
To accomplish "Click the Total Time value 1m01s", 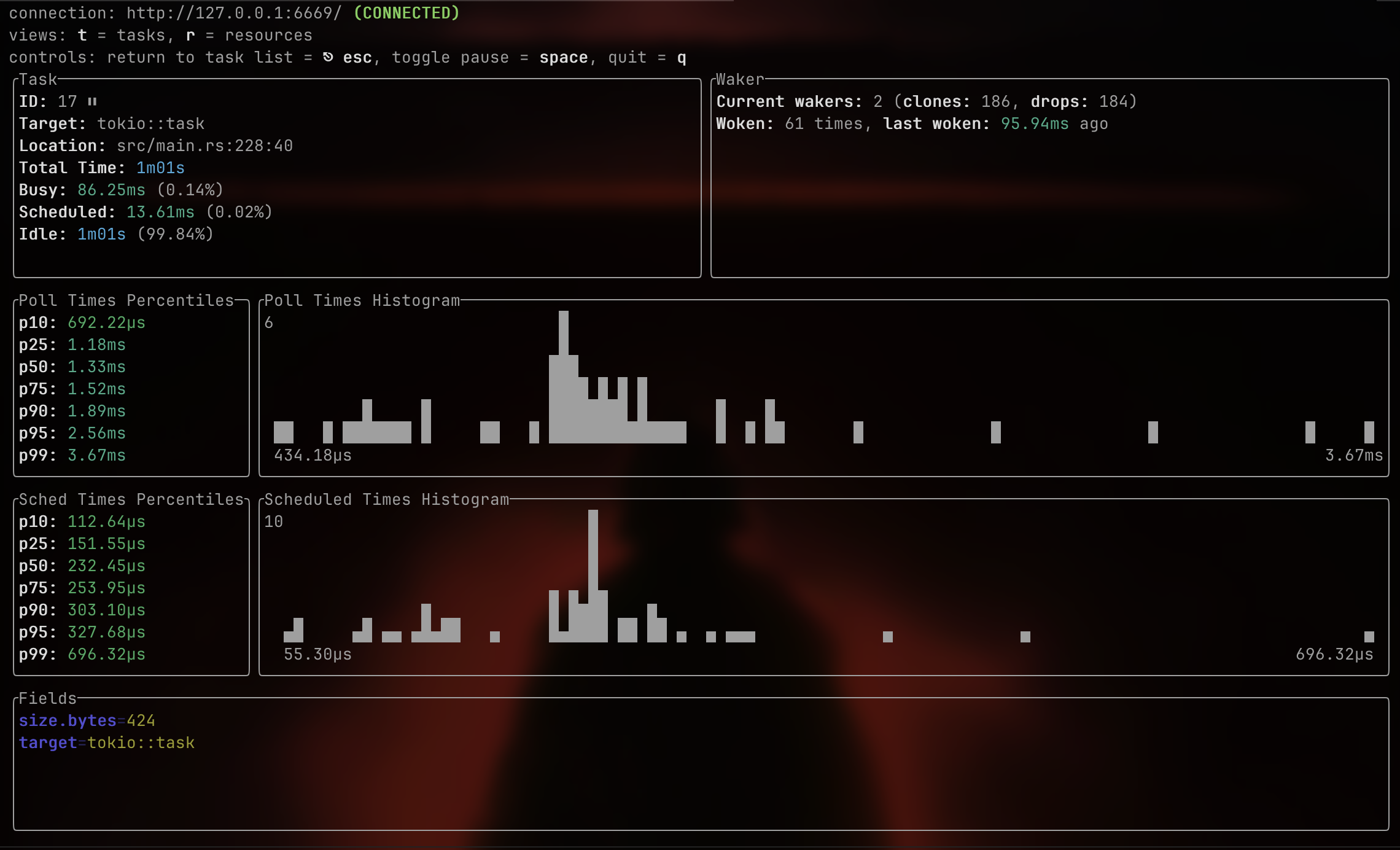I will [160, 168].
